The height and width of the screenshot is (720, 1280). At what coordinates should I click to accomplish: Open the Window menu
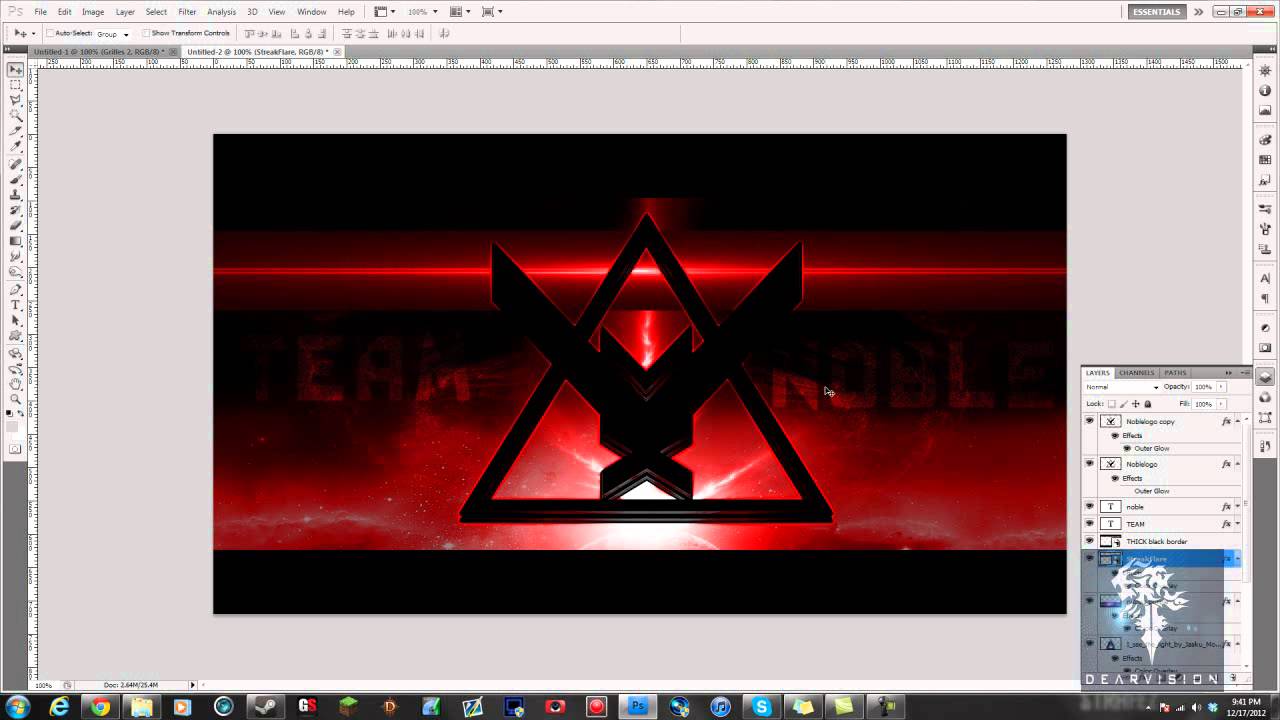coord(311,12)
